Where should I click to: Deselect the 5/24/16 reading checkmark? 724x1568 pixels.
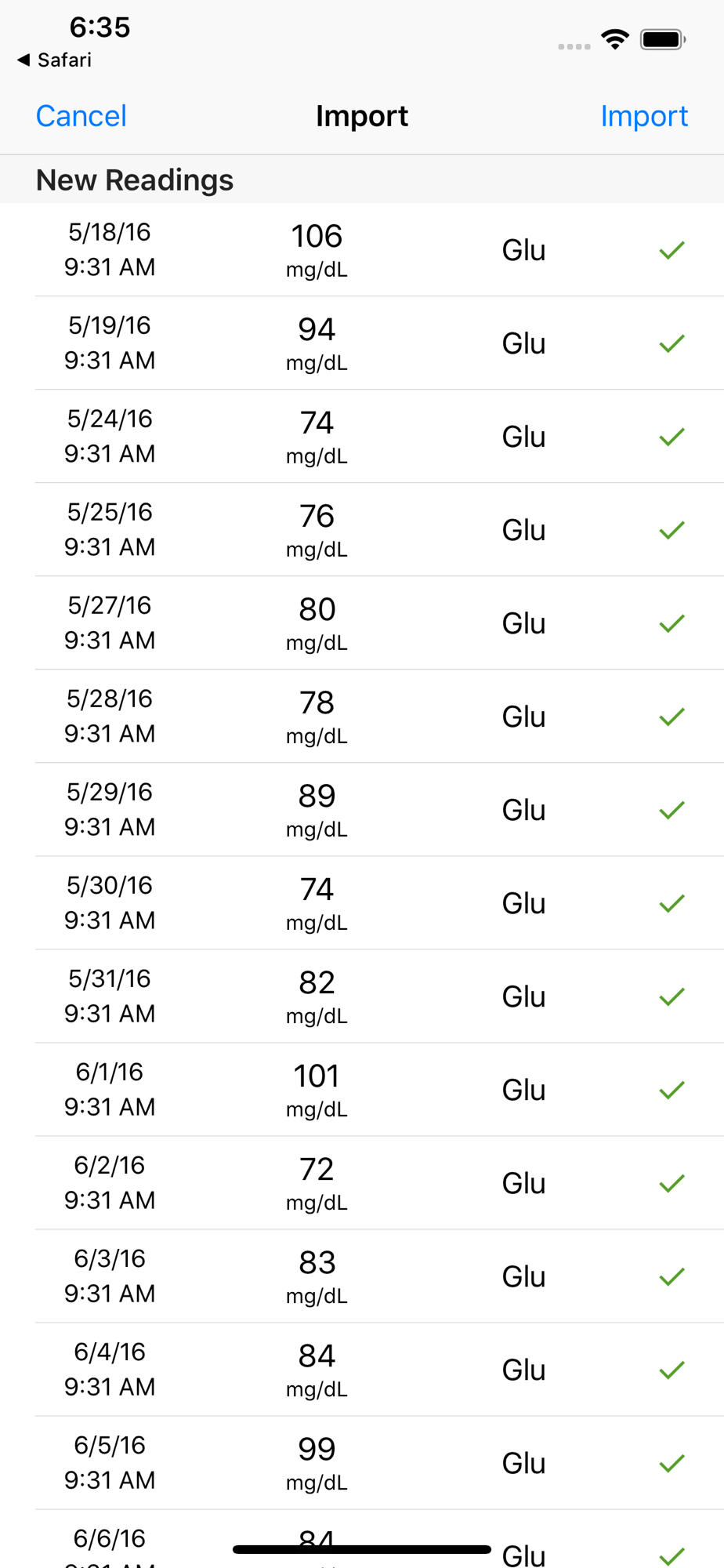[x=672, y=437]
